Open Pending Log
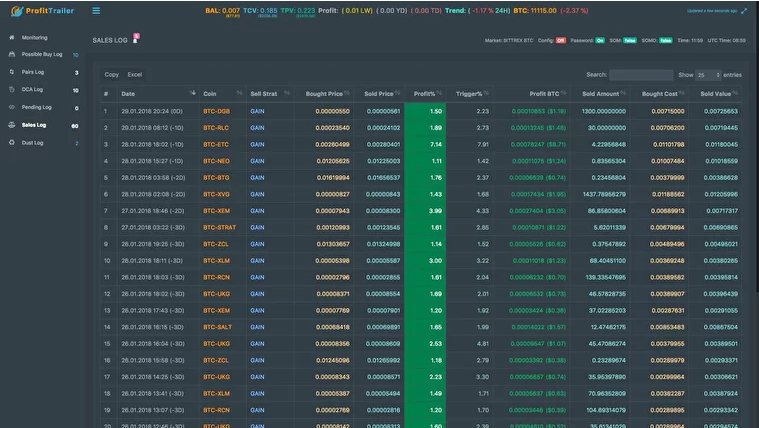The height and width of the screenshot is (428, 759). click(36, 107)
